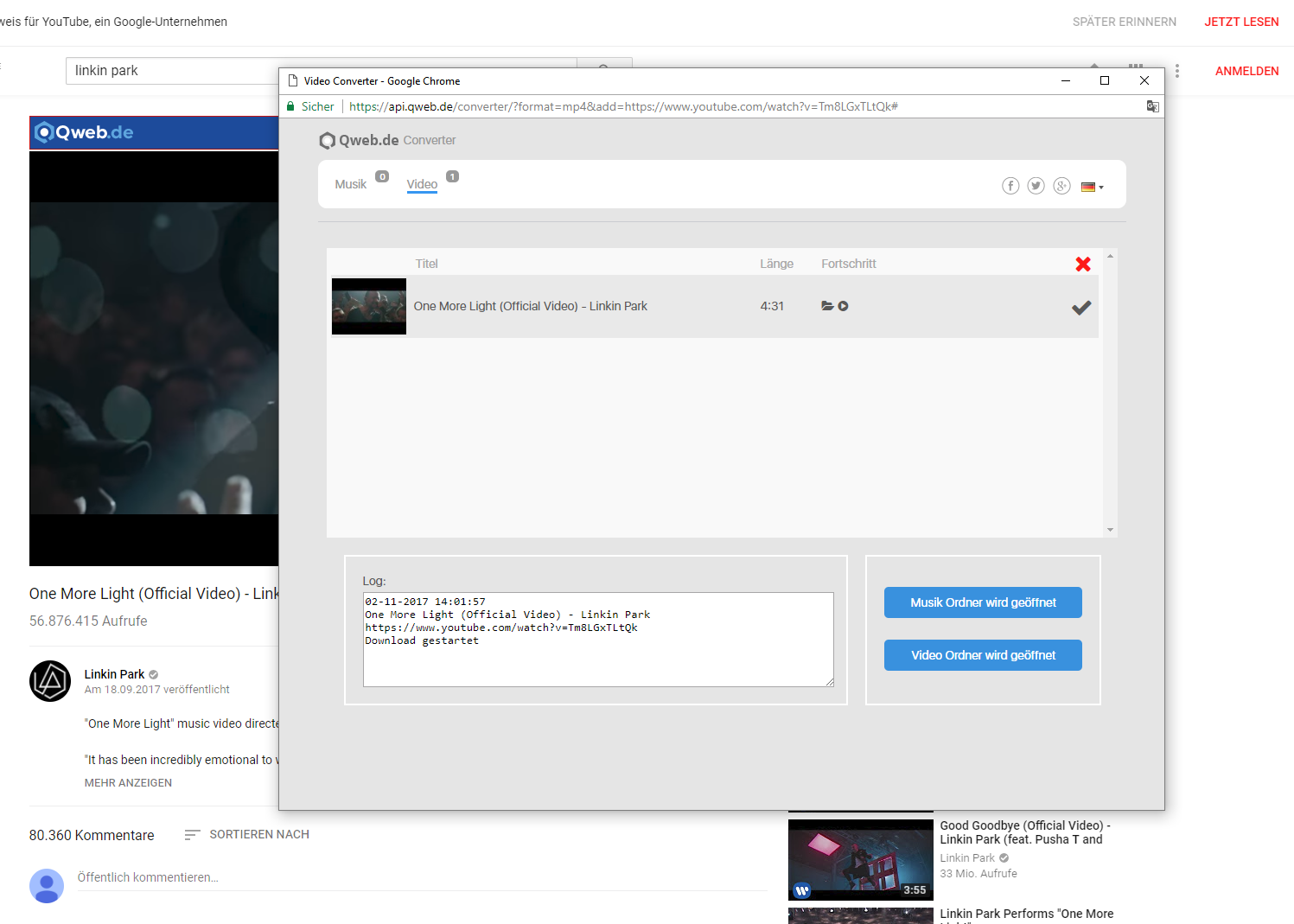Click the Fortschritt column header
The height and width of the screenshot is (924, 1294).
tap(849, 264)
